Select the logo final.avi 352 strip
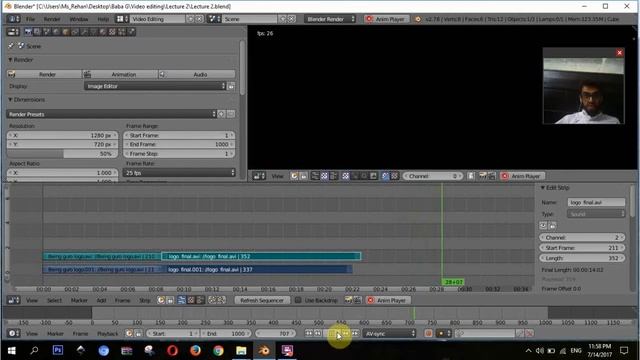 tap(261, 256)
